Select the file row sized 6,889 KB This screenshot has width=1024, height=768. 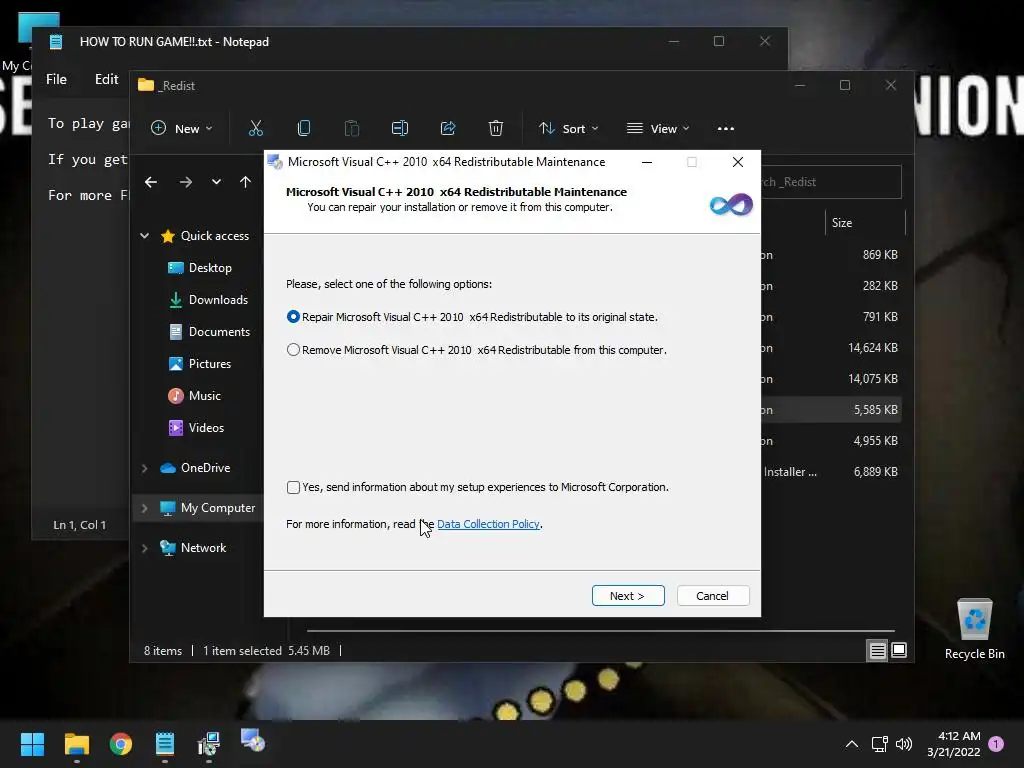[x=831, y=472]
